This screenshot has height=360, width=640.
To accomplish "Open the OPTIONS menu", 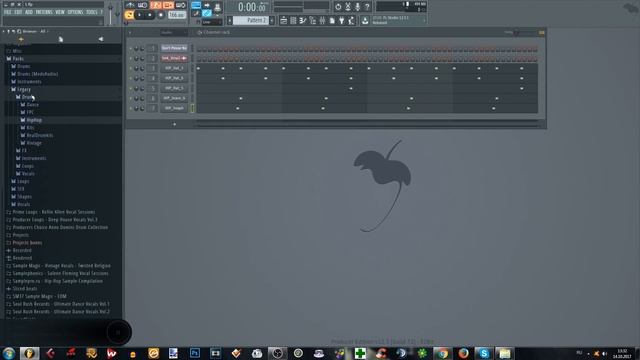I will click(75, 12).
